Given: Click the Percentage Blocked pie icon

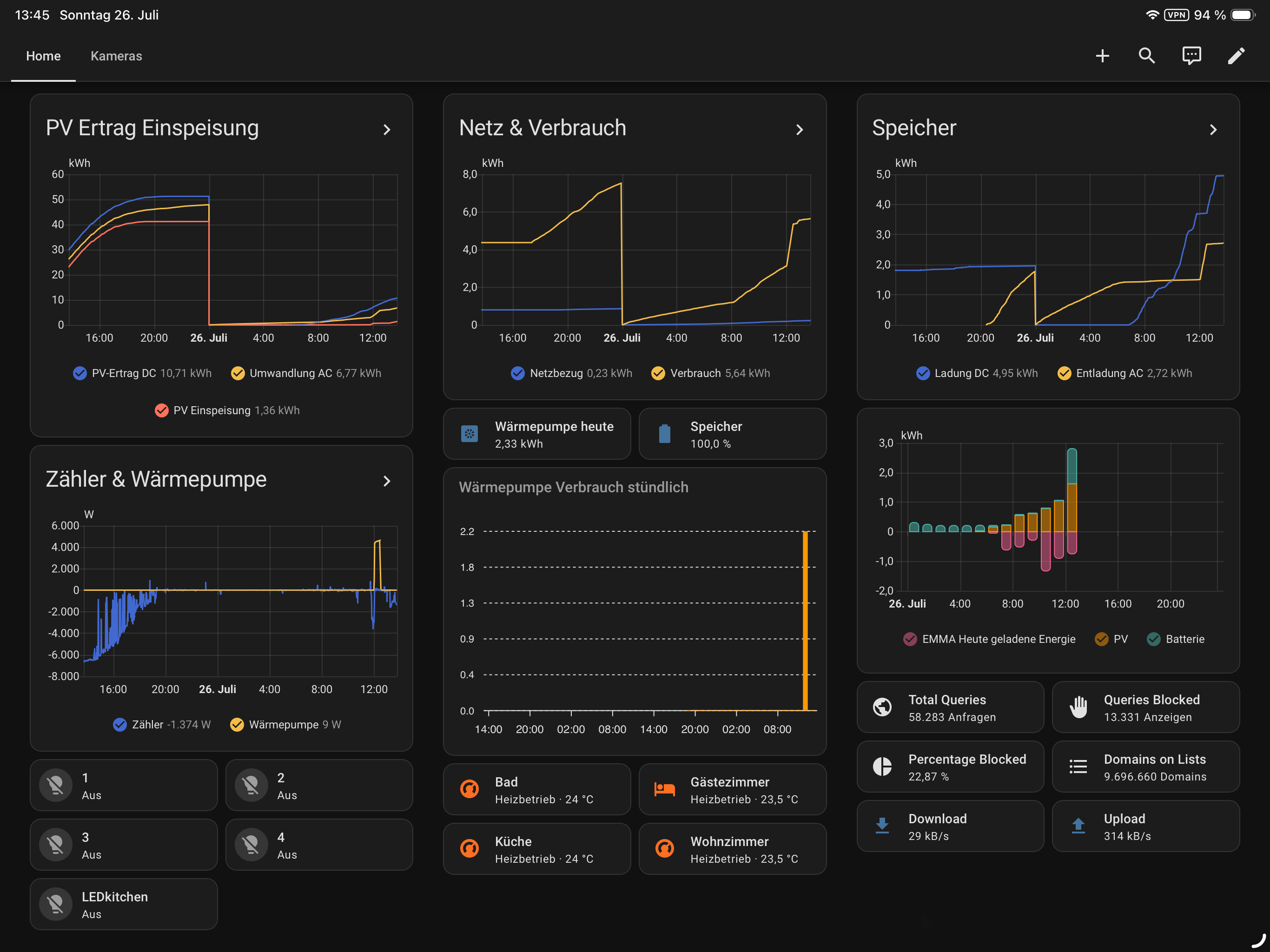Looking at the screenshot, I should (882, 766).
